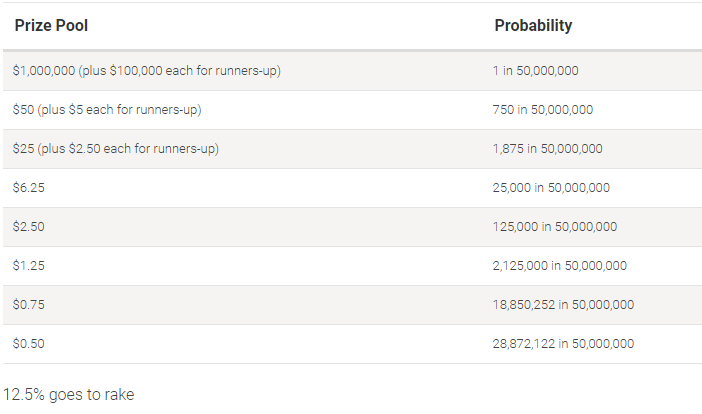
Task: Click the Prize Pool column header
Action: pyautogui.click(x=51, y=26)
